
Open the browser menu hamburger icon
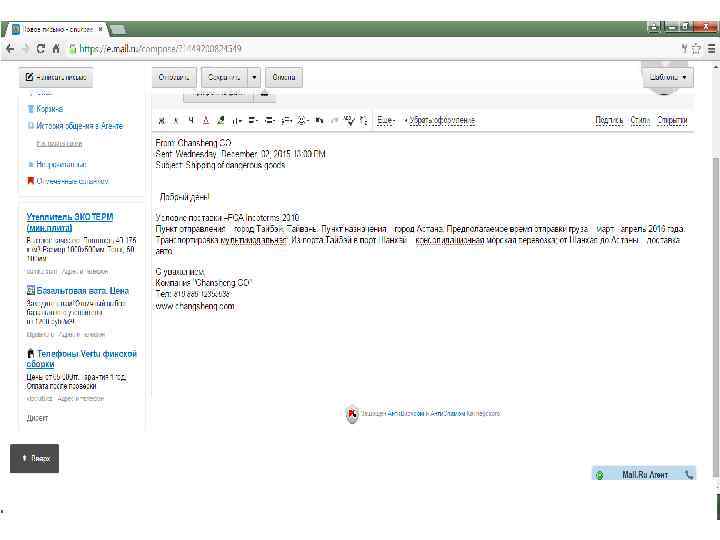[x=711, y=49]
